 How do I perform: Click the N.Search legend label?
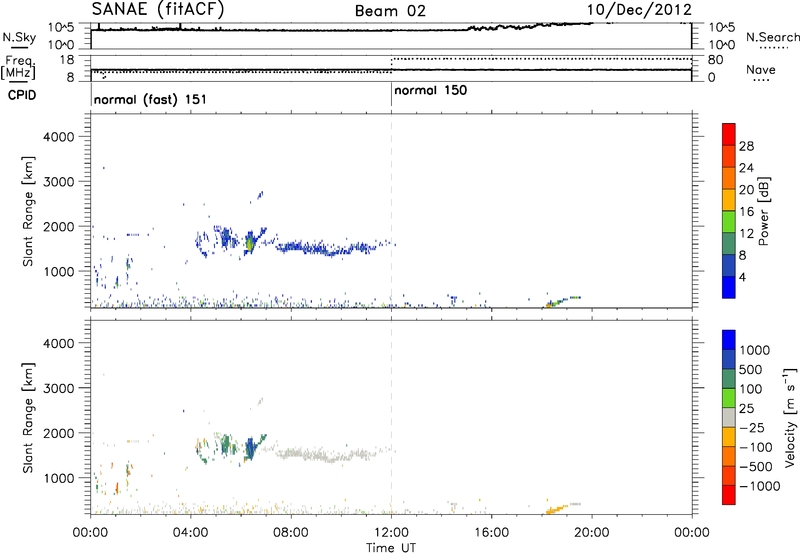coord(772,37)
